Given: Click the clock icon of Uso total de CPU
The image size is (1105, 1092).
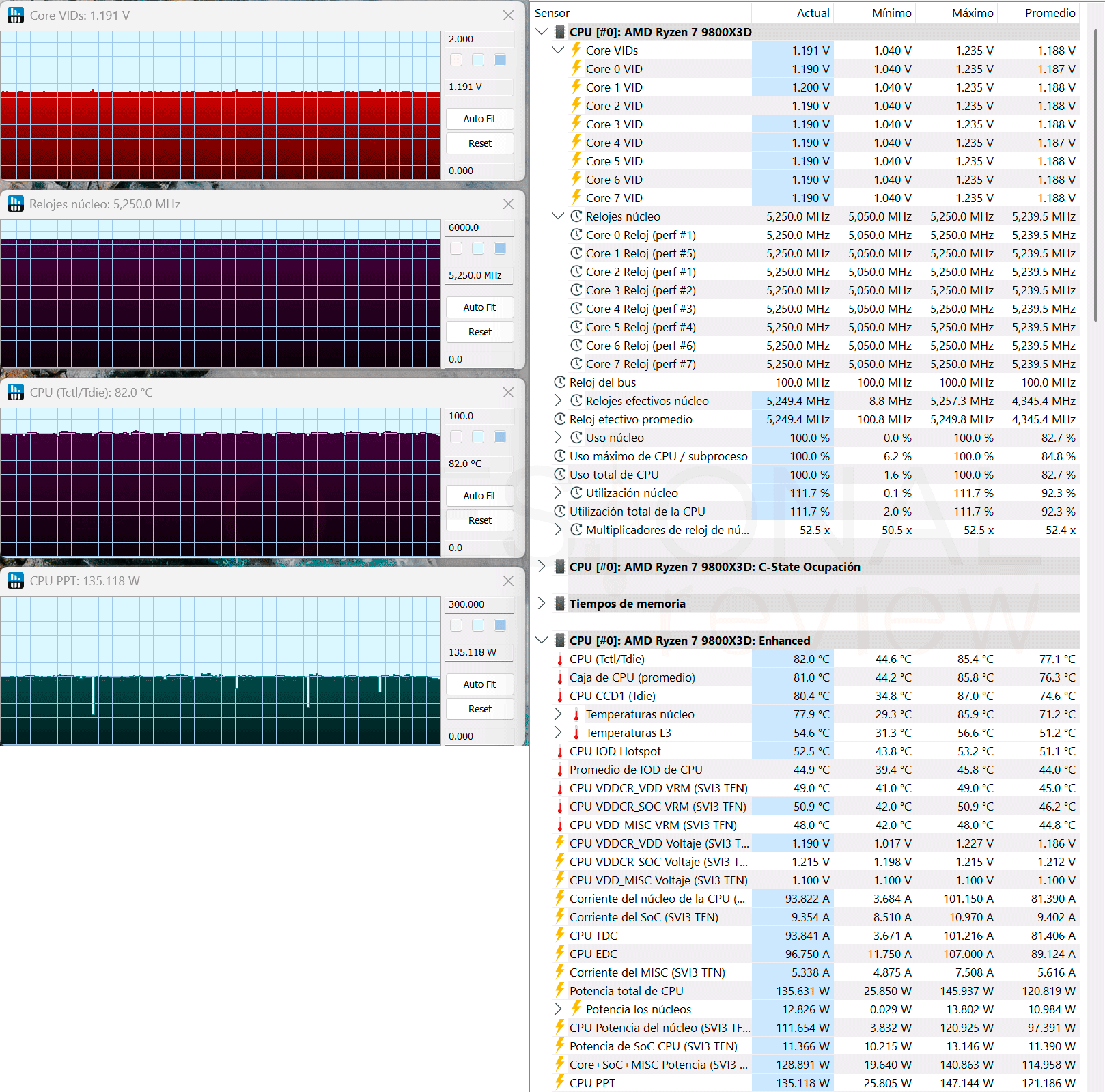Looking at the screenshot, I should pyautogui.click(x=560, y=474).
